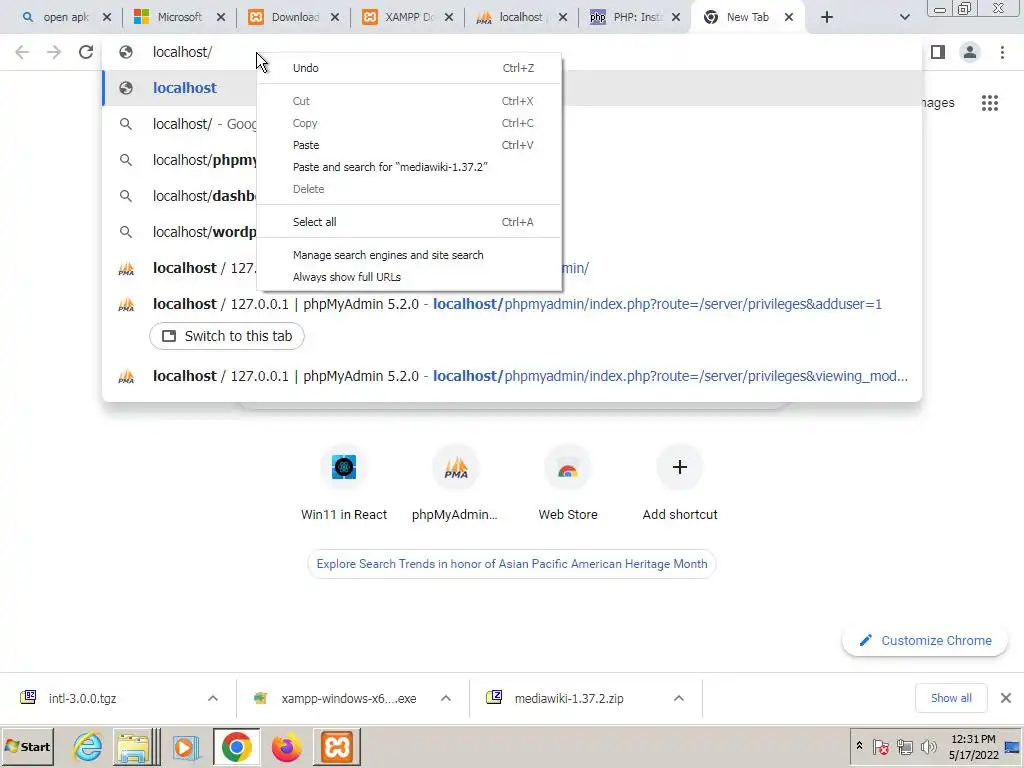Switch to Chrome in the taskbar

tap(236, 747)
